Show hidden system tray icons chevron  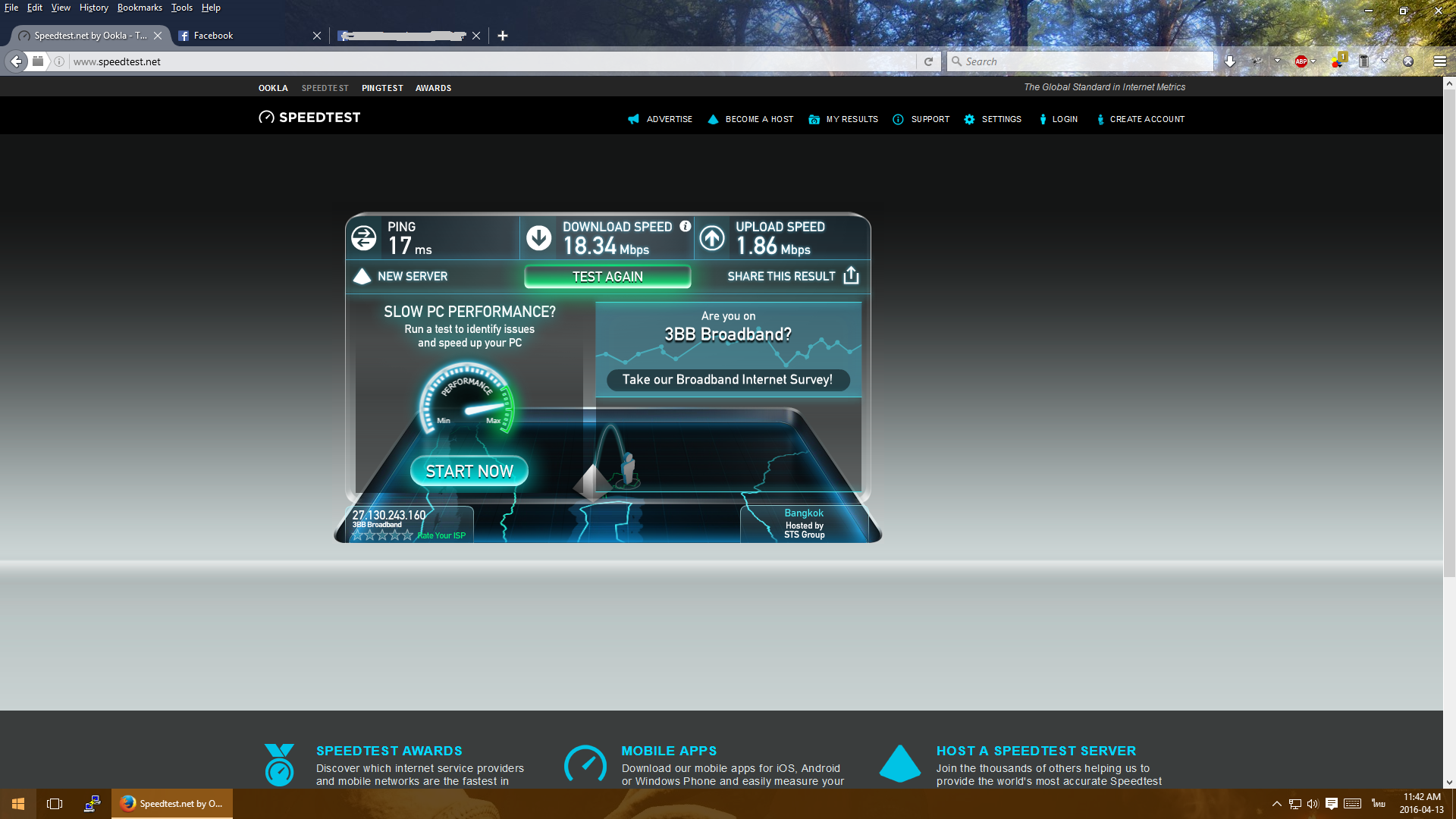click(1277, 804)
